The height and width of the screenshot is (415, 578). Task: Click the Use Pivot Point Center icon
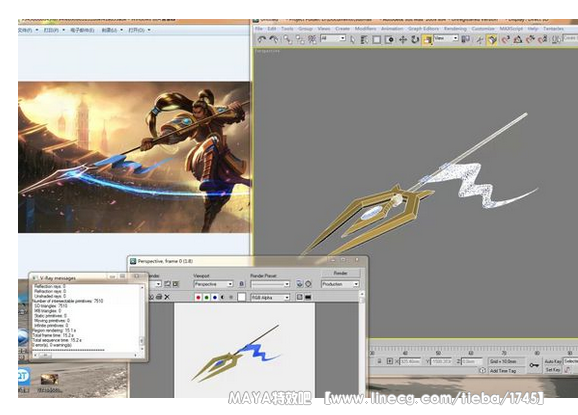pyautogui.click(x=466, y=39)
